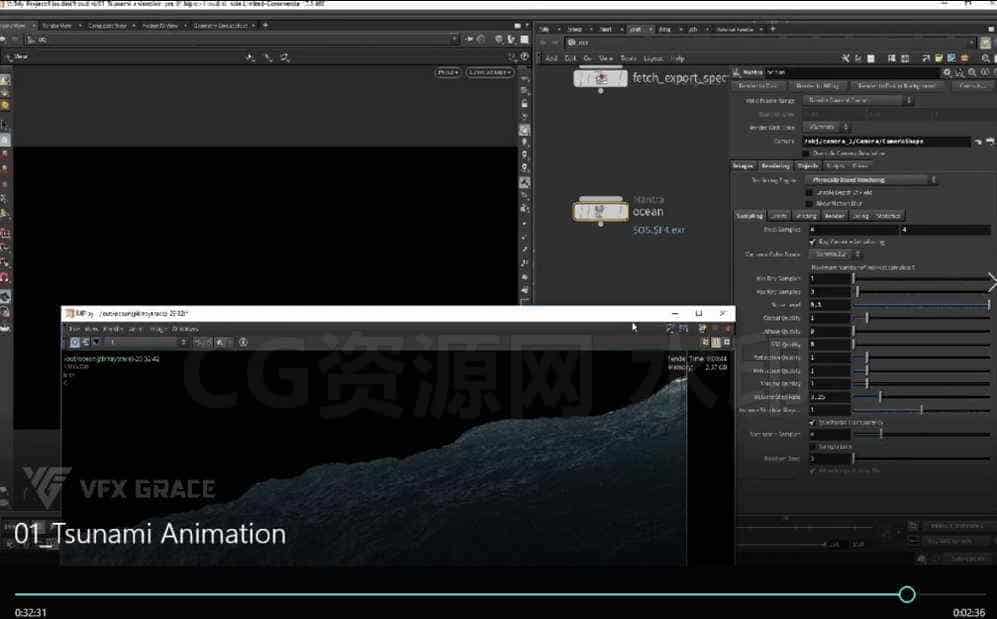Switch to the Limits sub-tab
The height and width of the screenshot is (619, 997).
click(x=779, y=215)
